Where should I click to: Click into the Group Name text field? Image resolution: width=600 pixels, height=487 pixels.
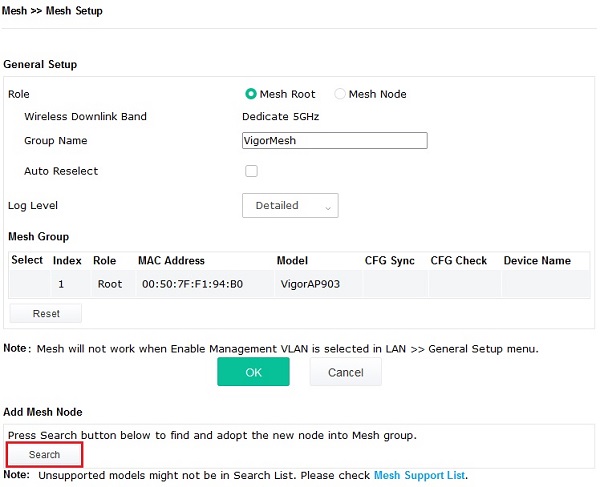tap(335, 140)
